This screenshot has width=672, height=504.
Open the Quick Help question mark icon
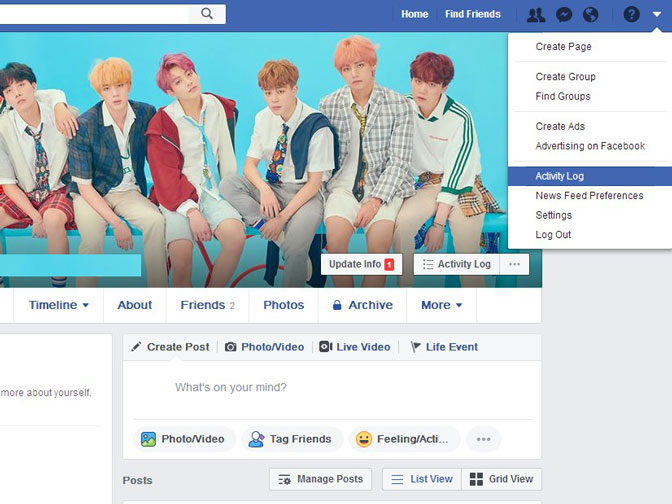tap(631, 15)
